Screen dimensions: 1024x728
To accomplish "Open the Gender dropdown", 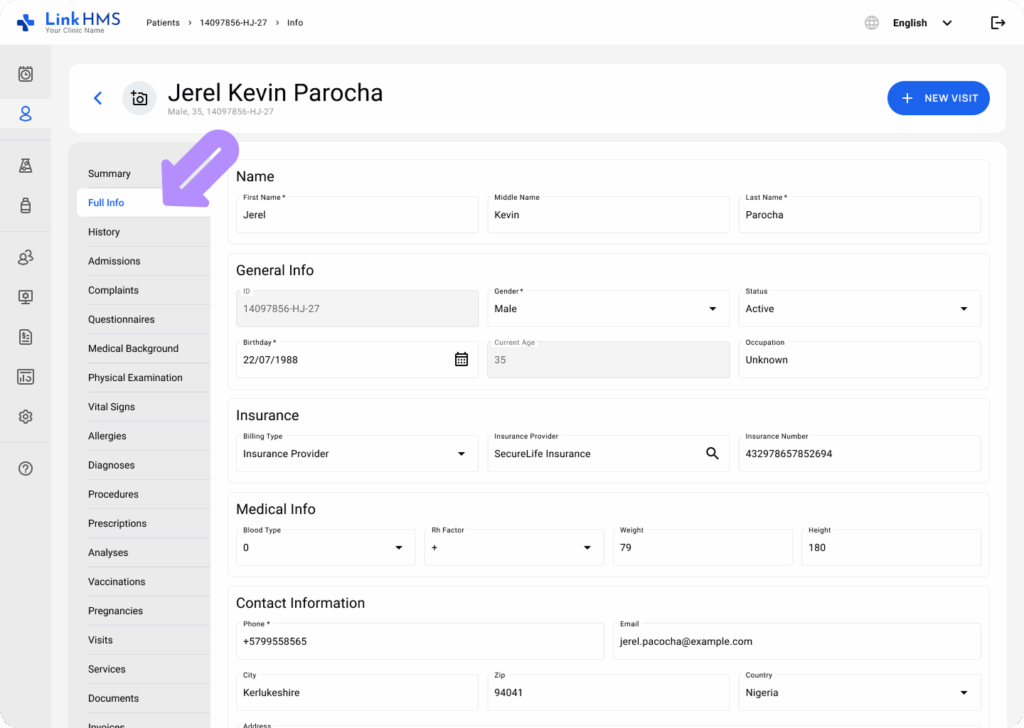I will pyautogui.click(x=608, y=309).
